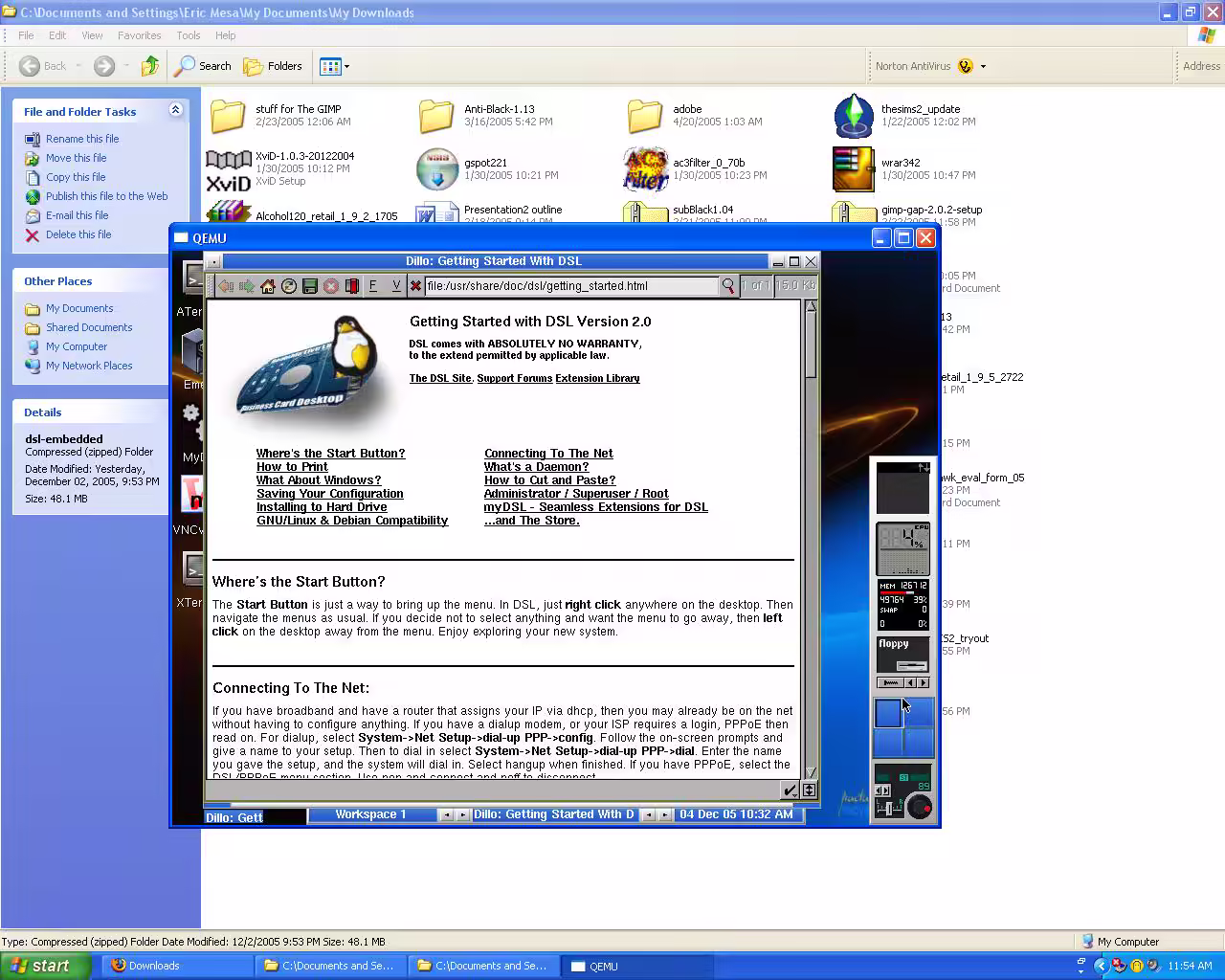Open the 'Support Forums' link
This screenshot has width=1225, height=980.
pos(515,379)
